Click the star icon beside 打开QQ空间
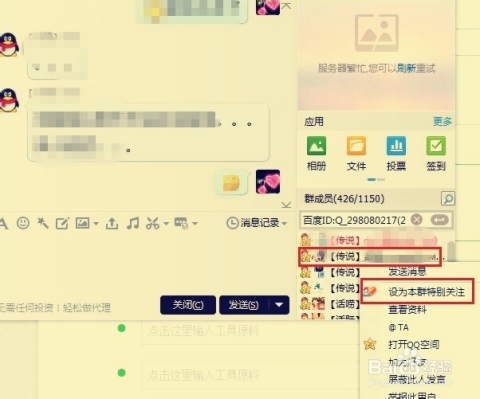This screenshot has width=480, height=399. click(x=370, y=344)
